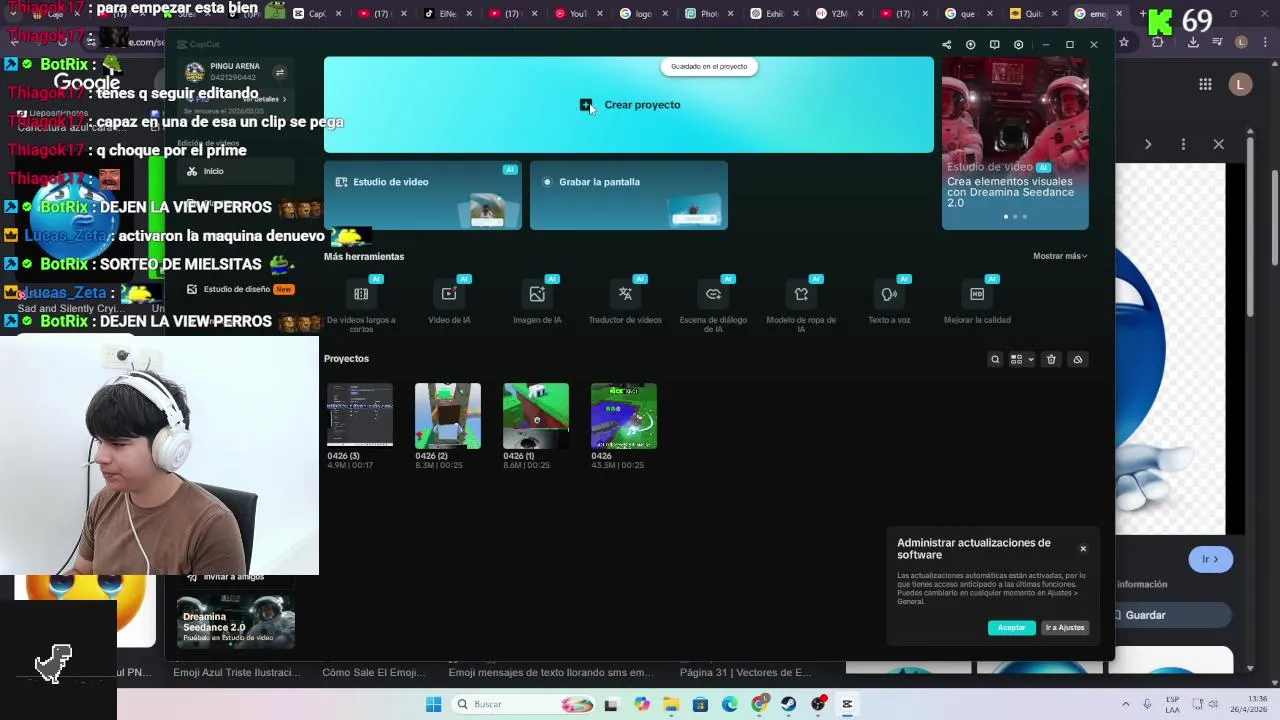Select Grabar la pantalla option

click(629, 195)
